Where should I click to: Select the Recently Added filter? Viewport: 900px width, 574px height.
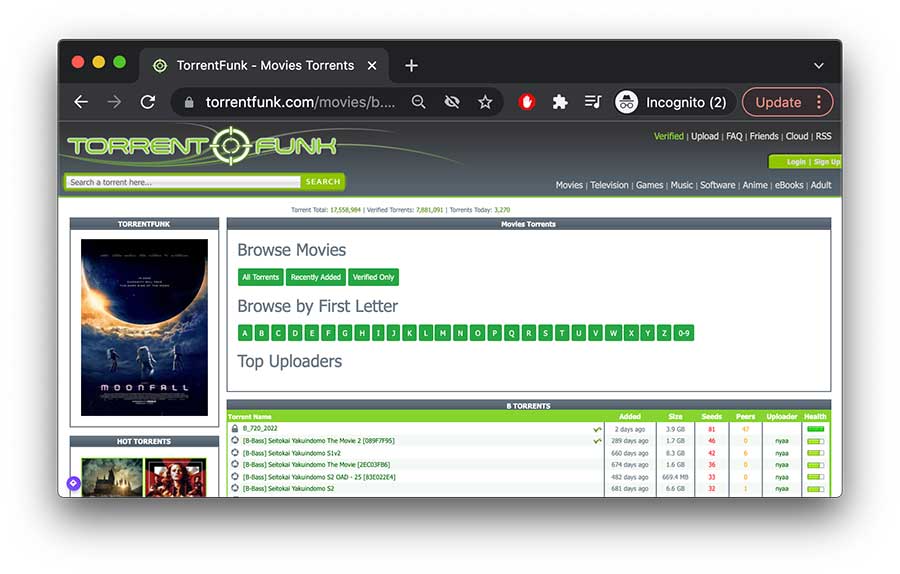pyautogui.click(x=316, y=277)
